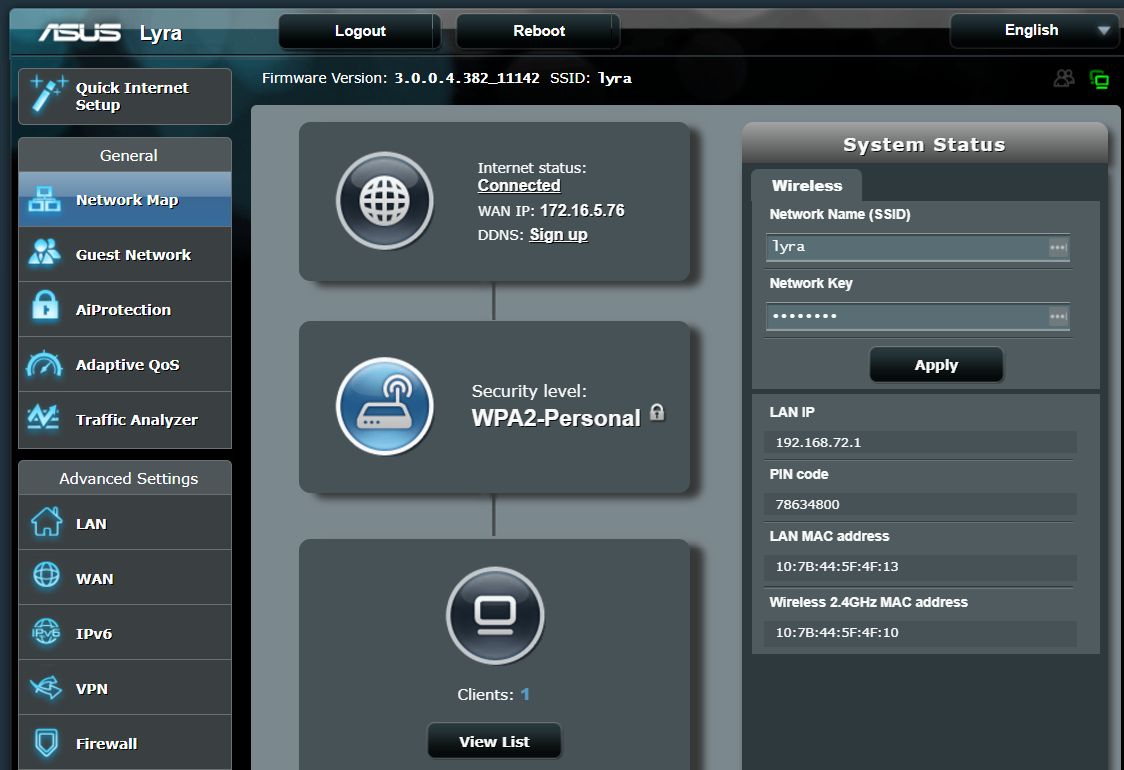Click the Reboot button
Viewport: 1124px width, 770px height.
(538, 31)
